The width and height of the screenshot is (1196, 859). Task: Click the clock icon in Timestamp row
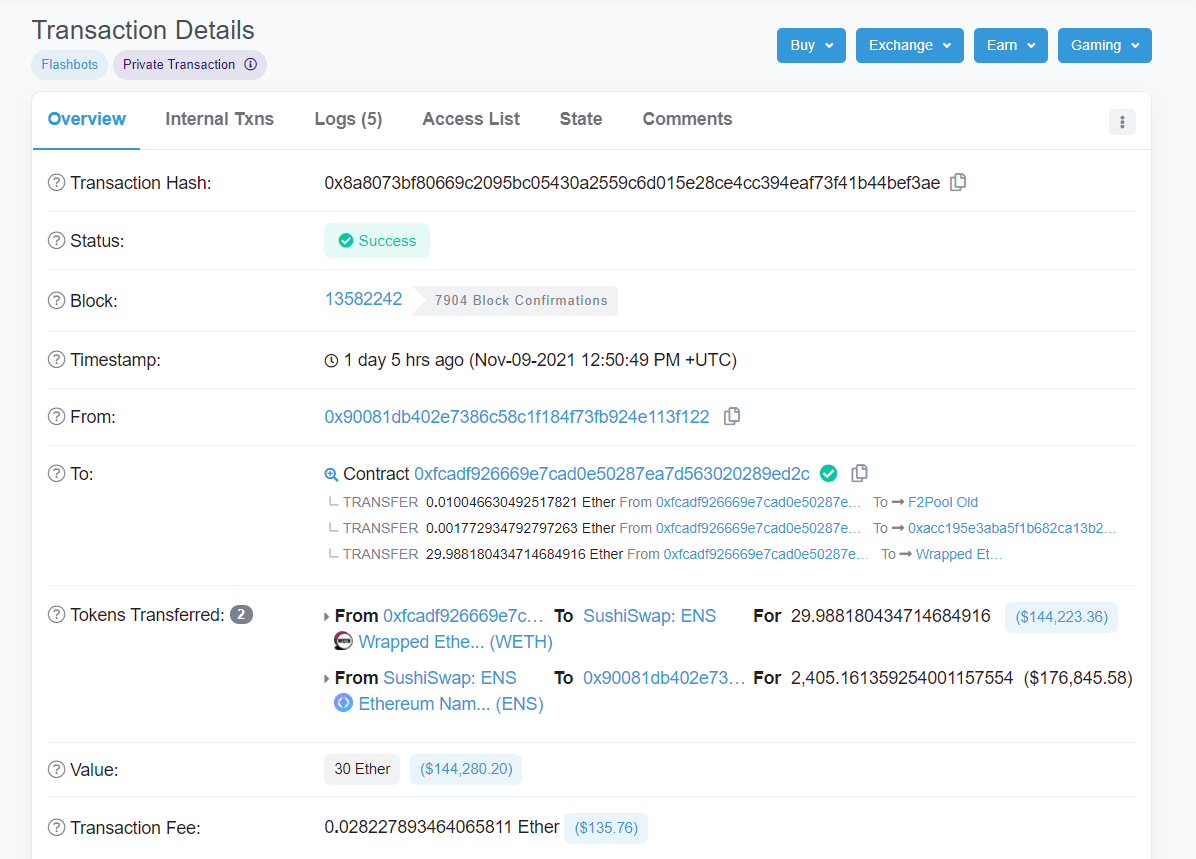click(x=331, y=361)
